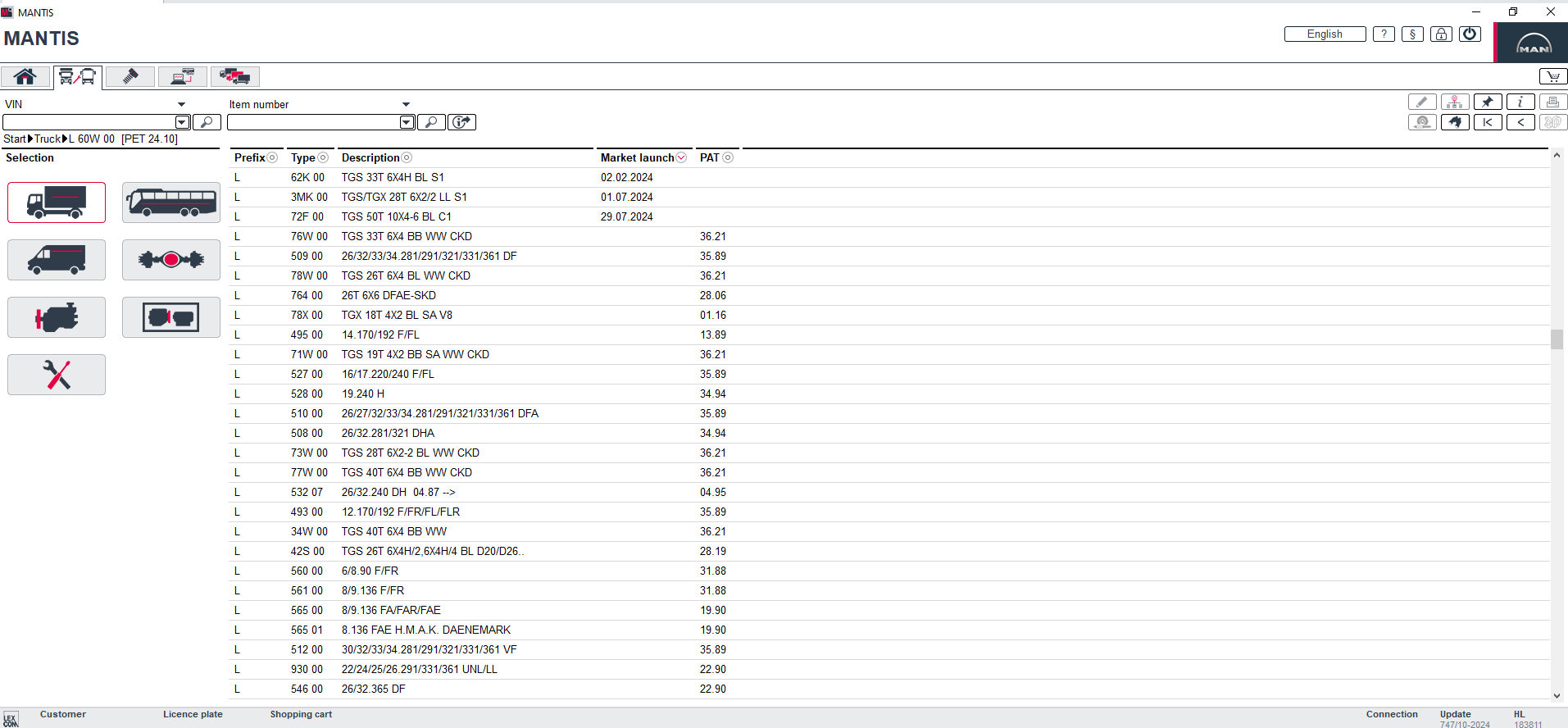
Task: Expand the Item number type dropdown
Action: [406, 104]
